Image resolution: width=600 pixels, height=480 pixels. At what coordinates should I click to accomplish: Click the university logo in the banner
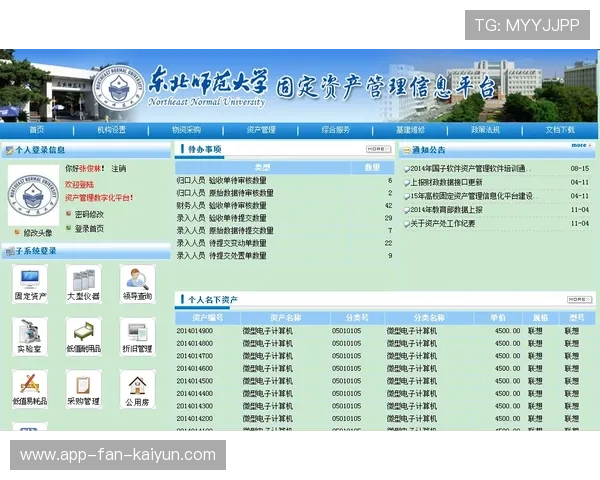(x=120, y=89)
